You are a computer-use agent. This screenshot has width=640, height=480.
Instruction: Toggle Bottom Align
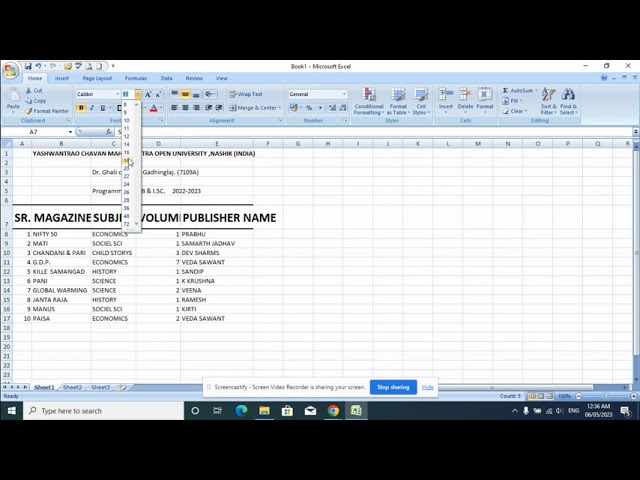point(196,94)
